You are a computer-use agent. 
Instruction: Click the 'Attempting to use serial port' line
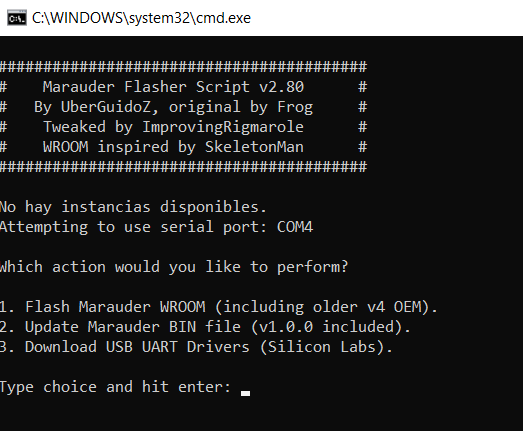click(x=156, y=227)
